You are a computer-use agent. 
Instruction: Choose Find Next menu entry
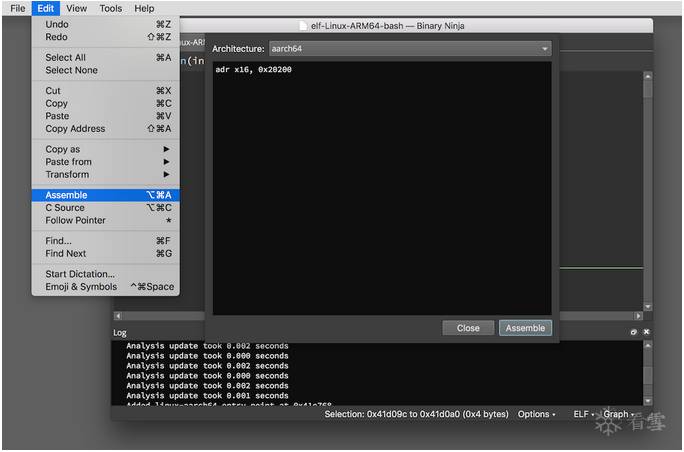click(x=106, y=253)
